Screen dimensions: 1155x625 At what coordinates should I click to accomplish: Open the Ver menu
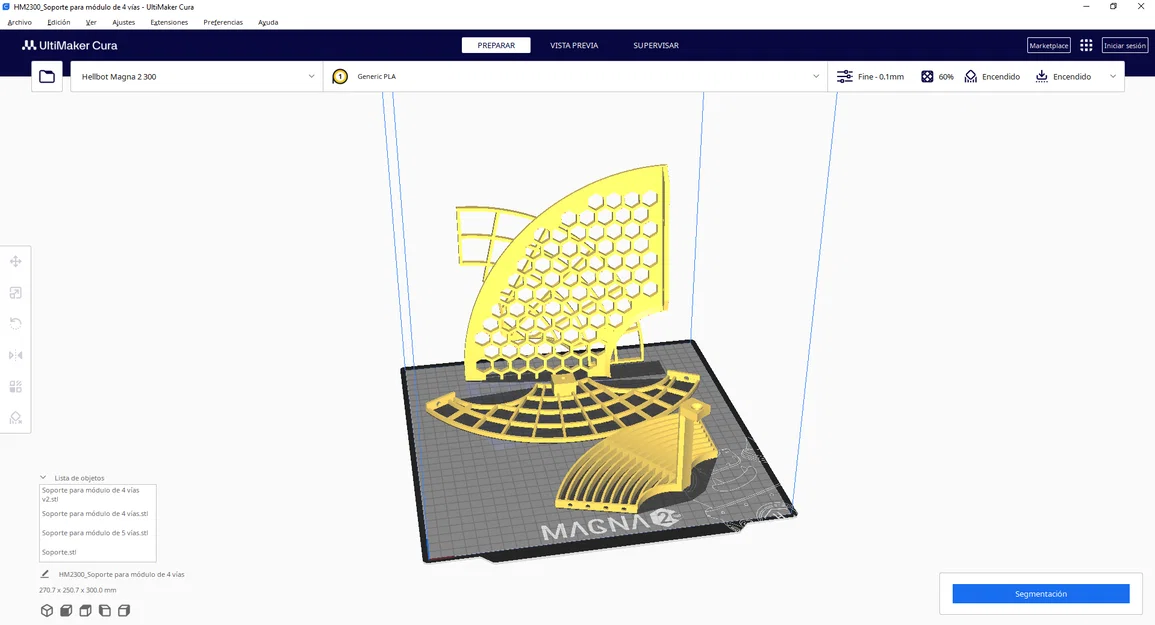coord(91,22)
